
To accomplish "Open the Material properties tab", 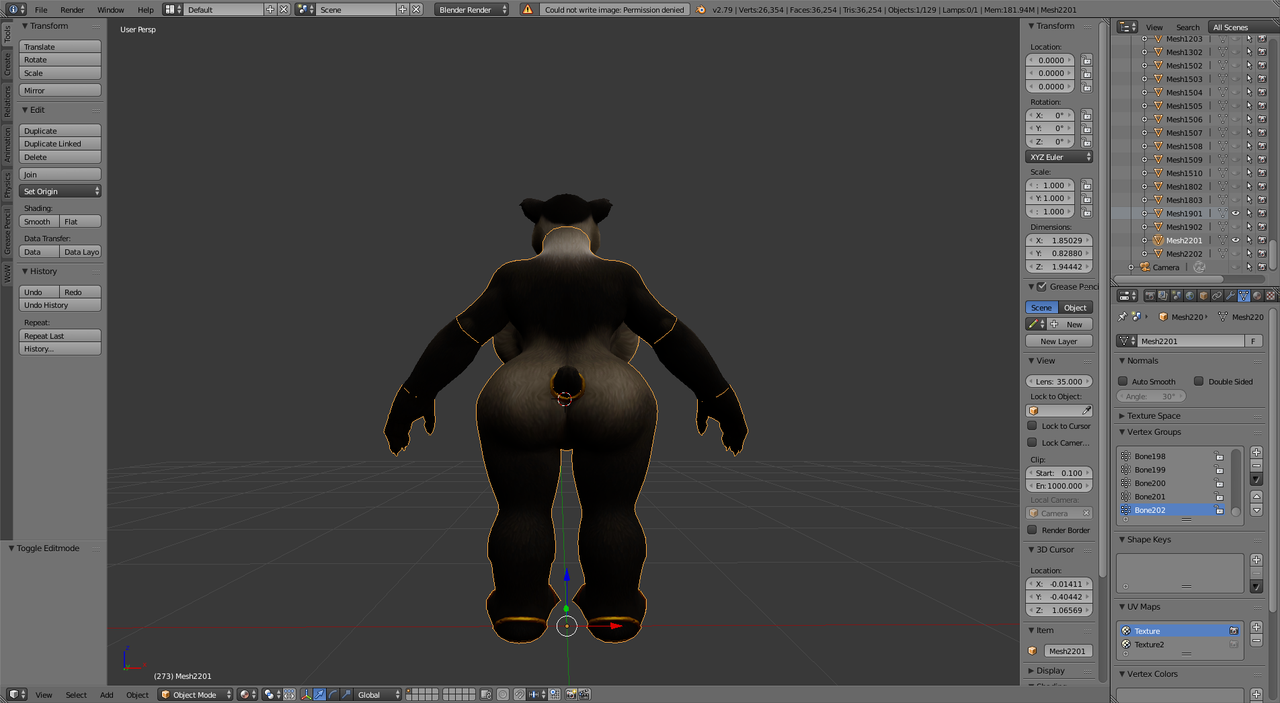I will click(1257, 295).
